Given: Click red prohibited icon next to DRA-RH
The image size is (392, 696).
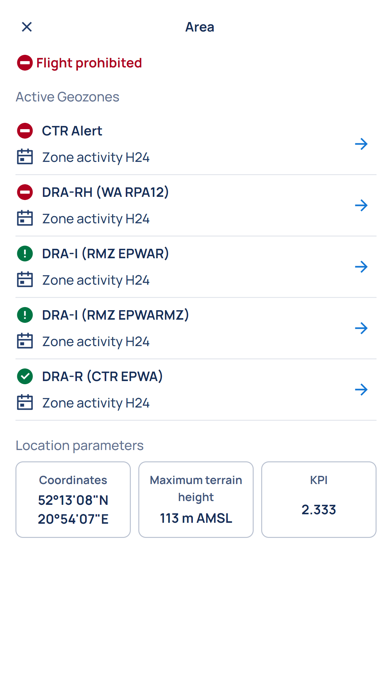Looking at the screenshot, I should [x=25, y=192].
